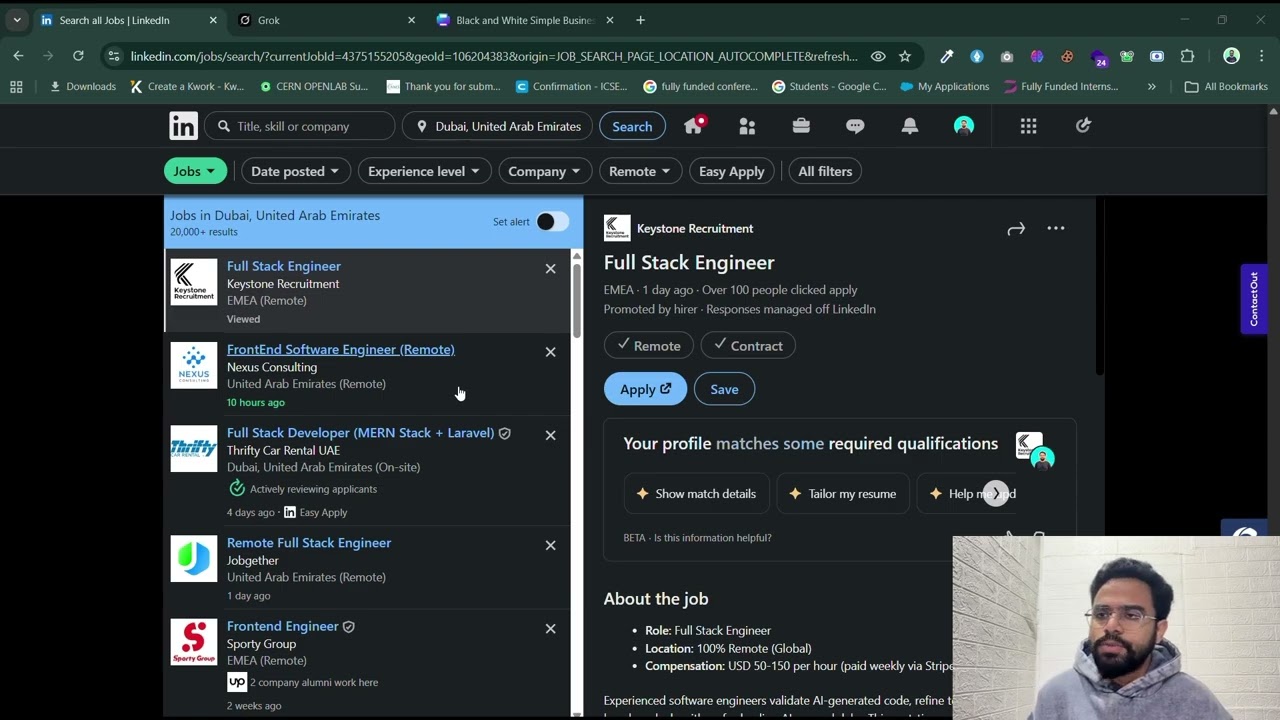Viewport: 1280px width, 720px height.
Task: Click the Dubai location search field
Action: click(x=497, y=126)
